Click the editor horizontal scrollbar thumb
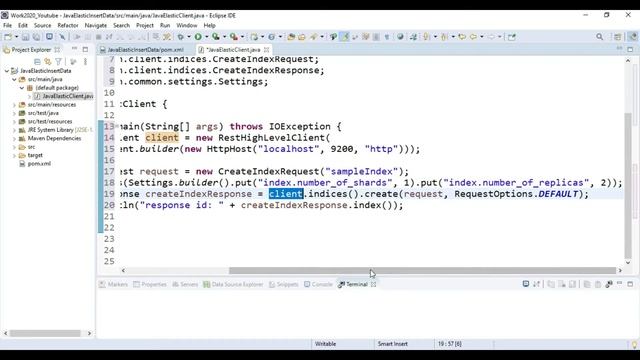Image resolution: width=640 pixels, height=360 pixels. (x=422, y=270)
